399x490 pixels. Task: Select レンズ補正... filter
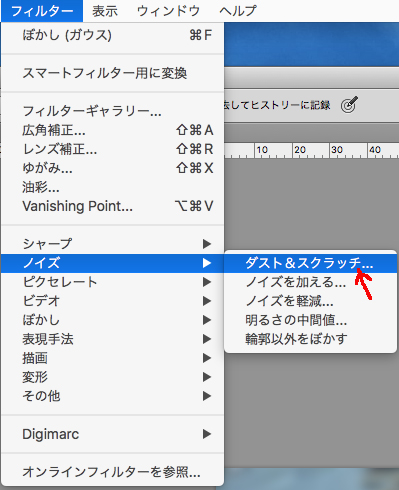[x=112, y=149]
